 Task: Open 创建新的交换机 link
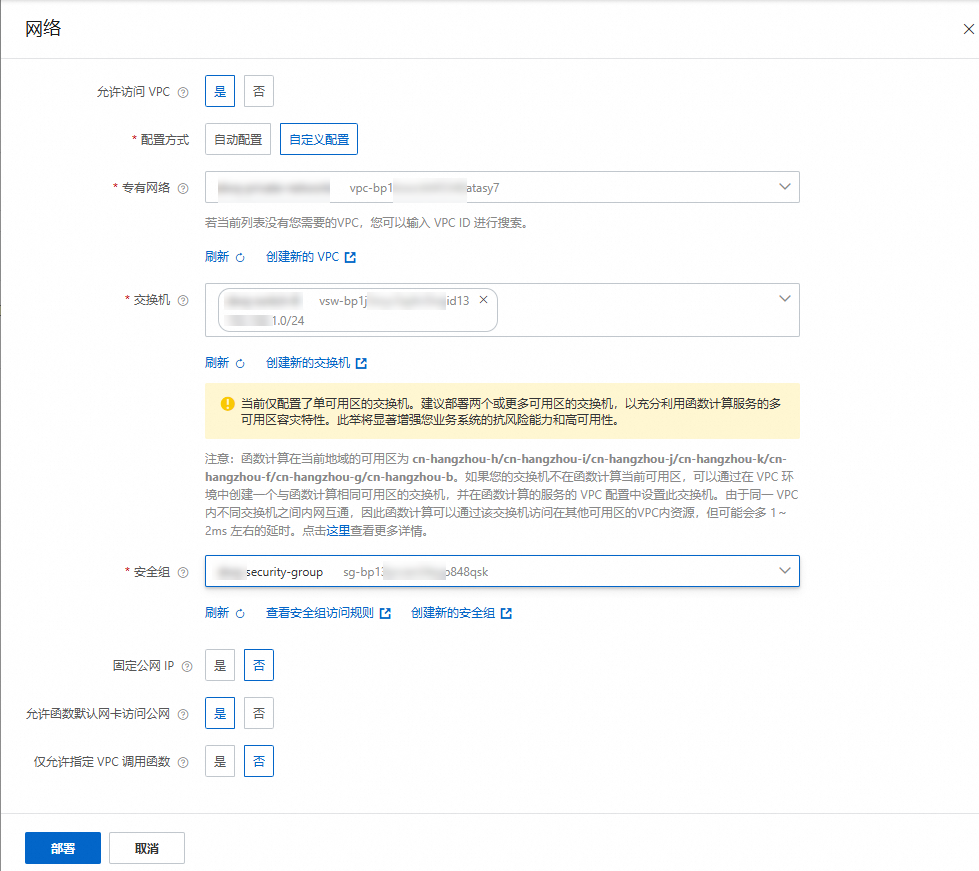[x=317, y=363]
